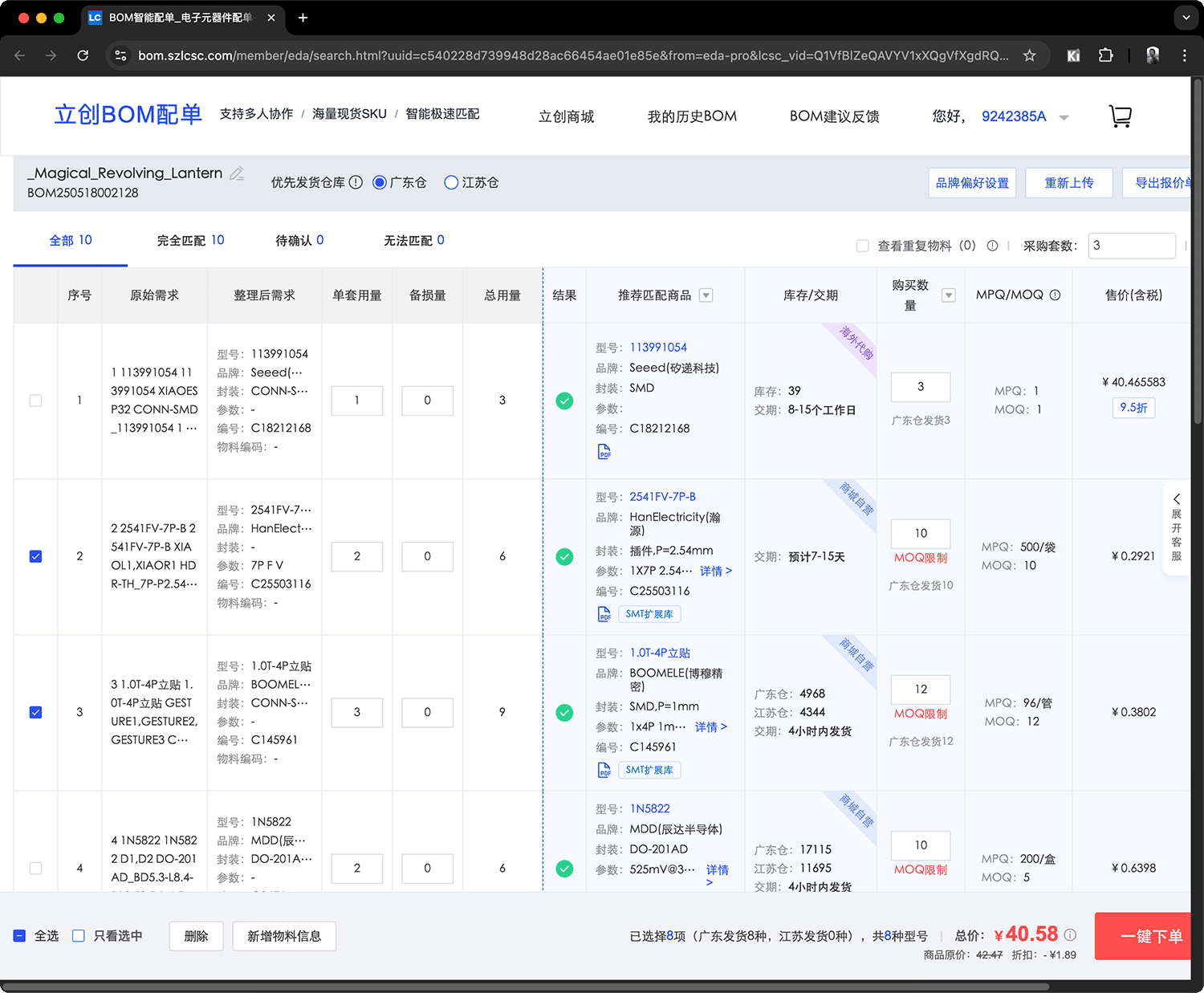The height and width of the screenshot is (993, 1204).
Task: Click purchase quantity field for row 2
Action: click(921, 534)
